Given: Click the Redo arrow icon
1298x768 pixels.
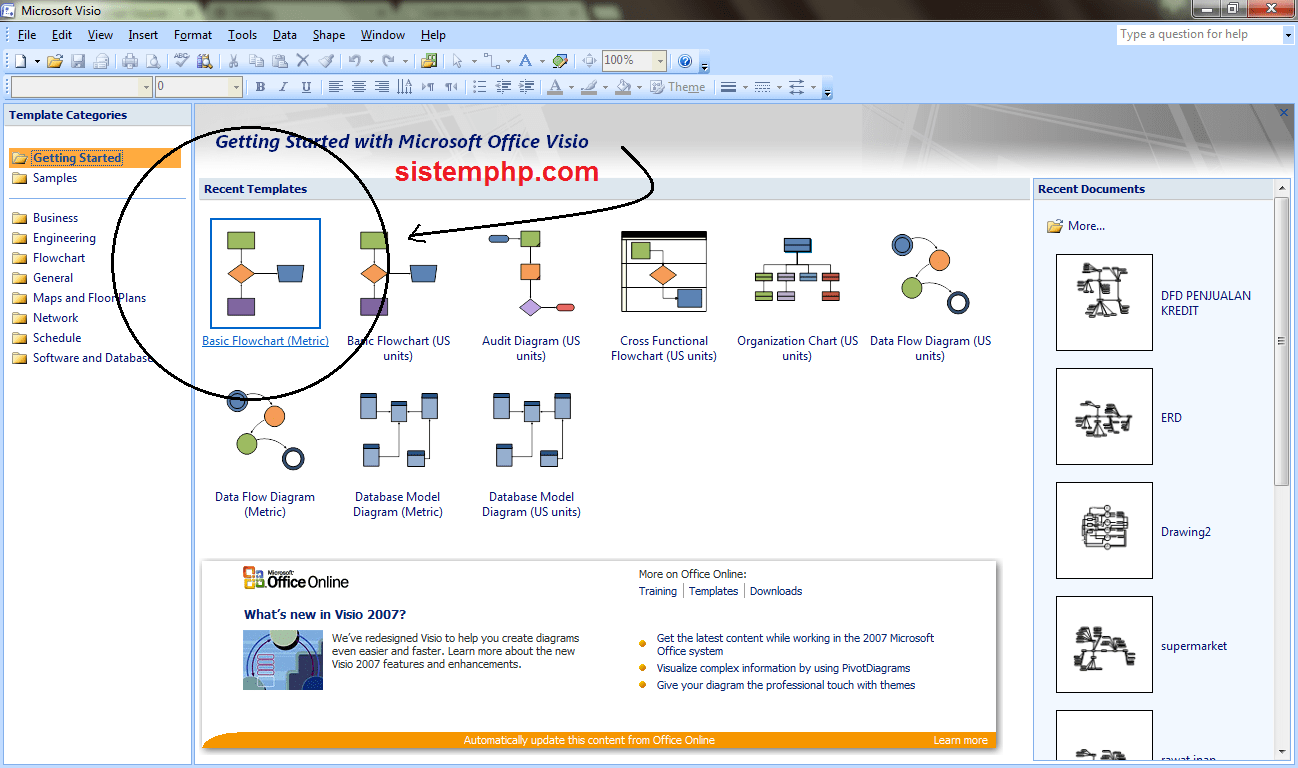Looking at the screenshot, I should click(389, 61).
